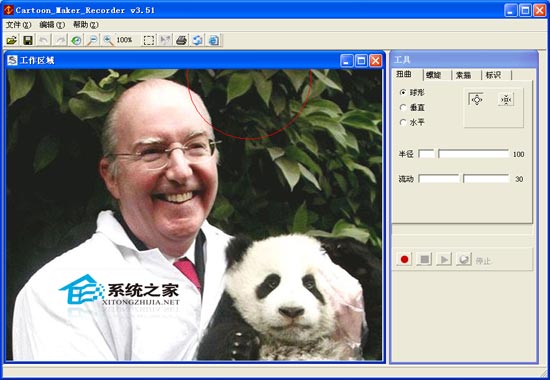Viewport: 550px width, 380px height.
Task: Switch to the 标识 tab
Action: [493, 75]
